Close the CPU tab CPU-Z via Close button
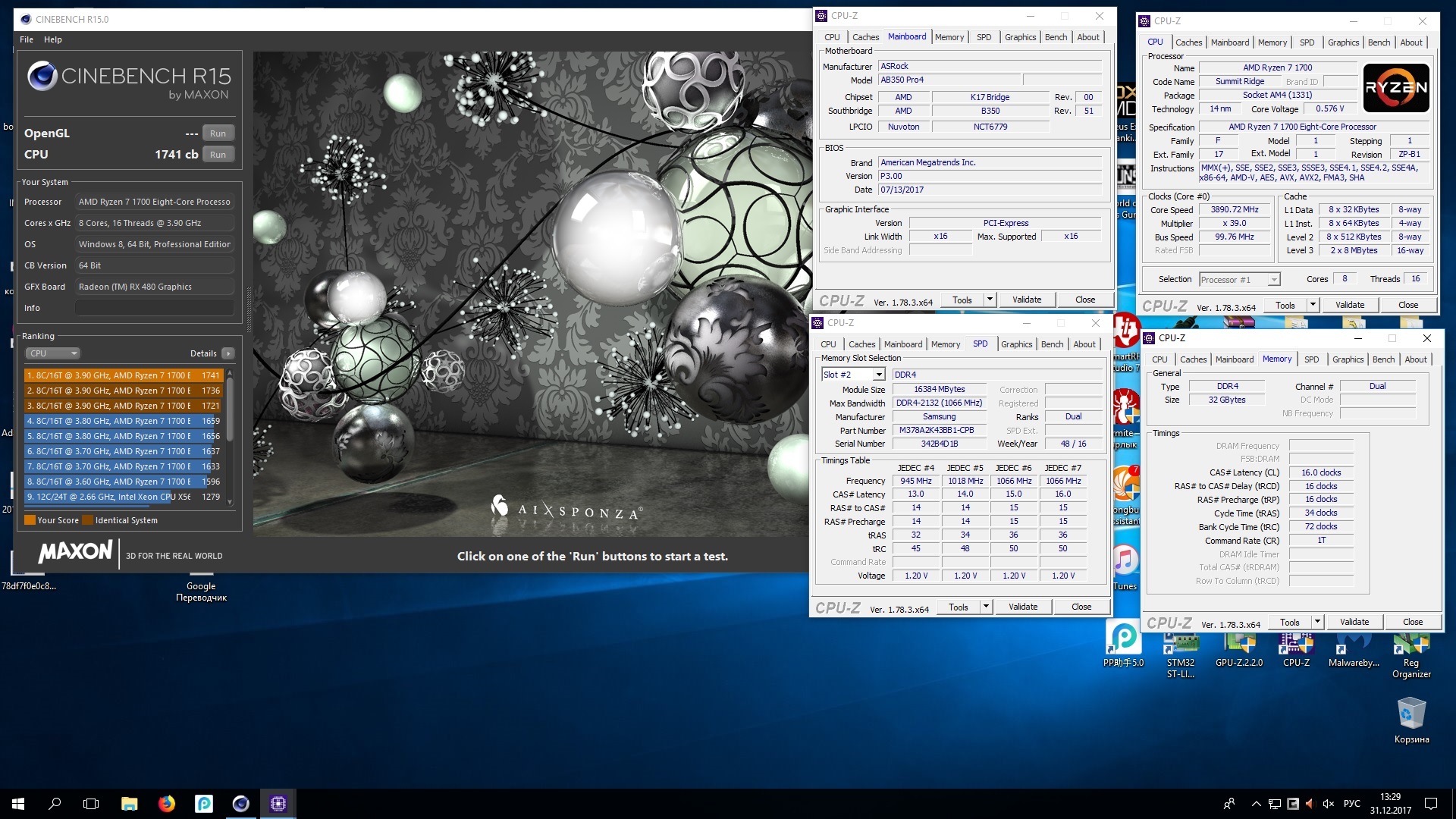Screen dimensions: 1456x819 click(1408, 305)
